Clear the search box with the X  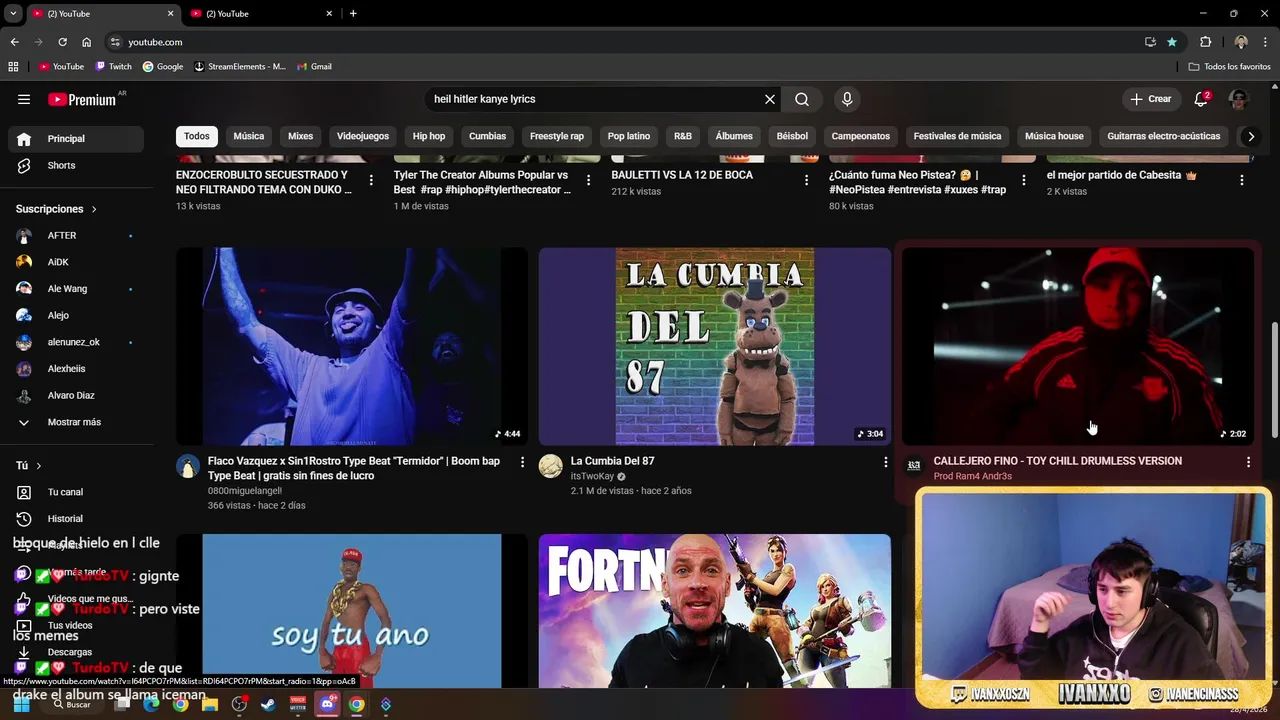pyautogui.click(x=770, y=99)
